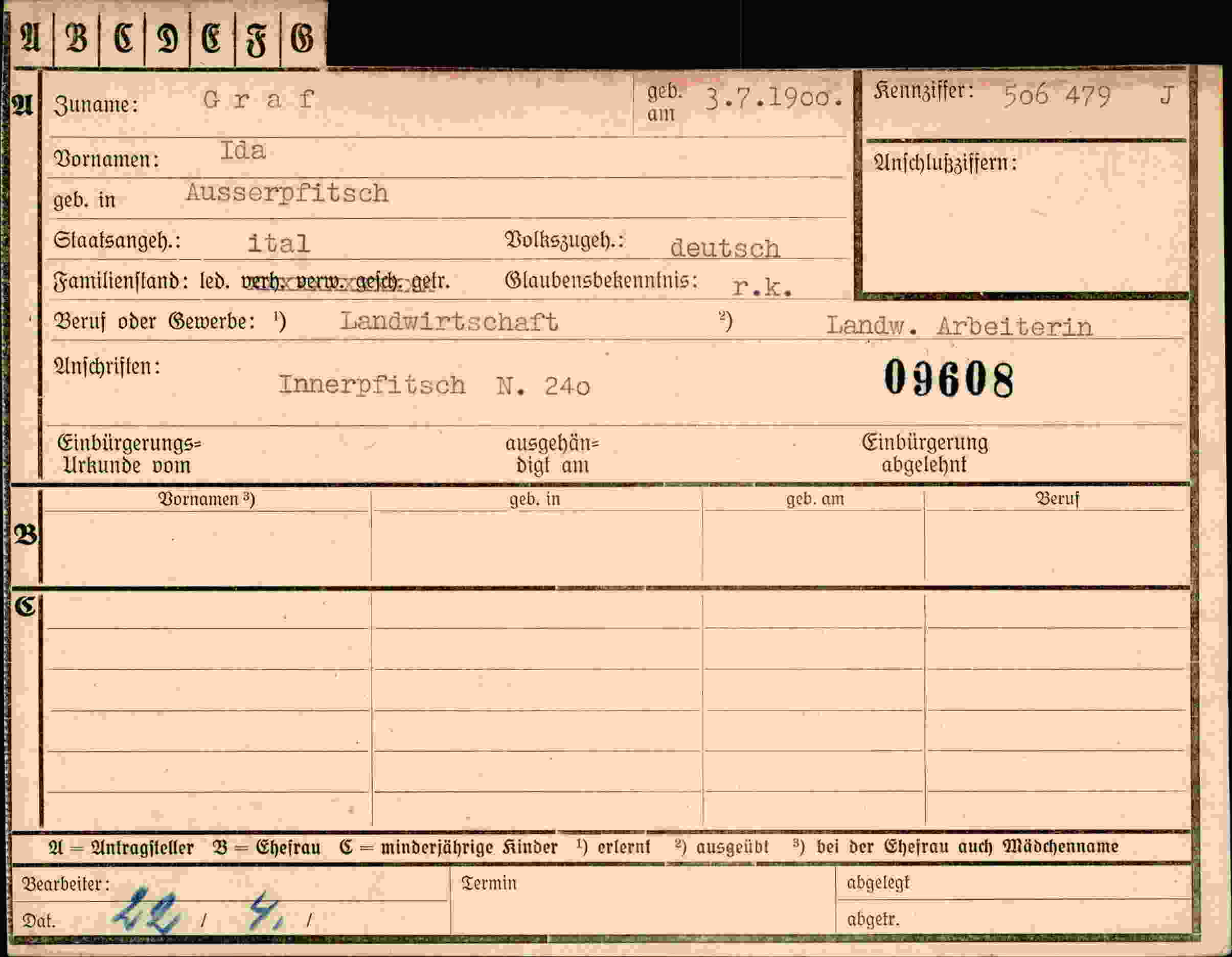Click the Kennziffer number "506 479"
Image resolution: width=1232 pixels, height=957 pixels.
click(1057, 96)
